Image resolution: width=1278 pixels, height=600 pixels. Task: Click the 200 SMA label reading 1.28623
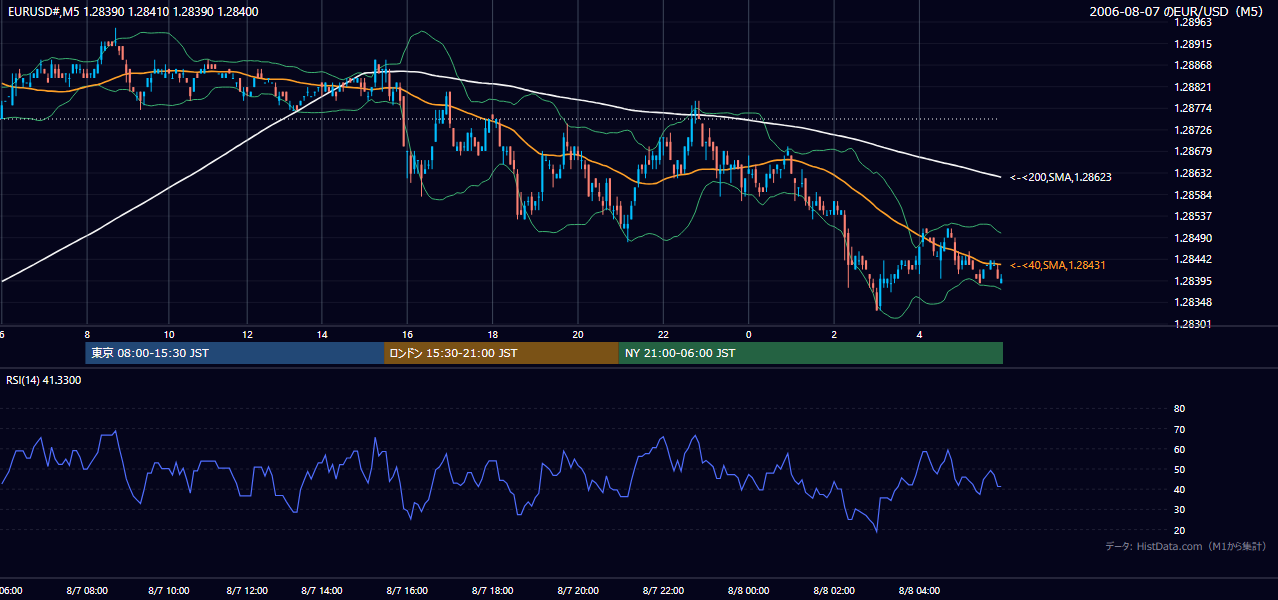[x=1061, y=177]
